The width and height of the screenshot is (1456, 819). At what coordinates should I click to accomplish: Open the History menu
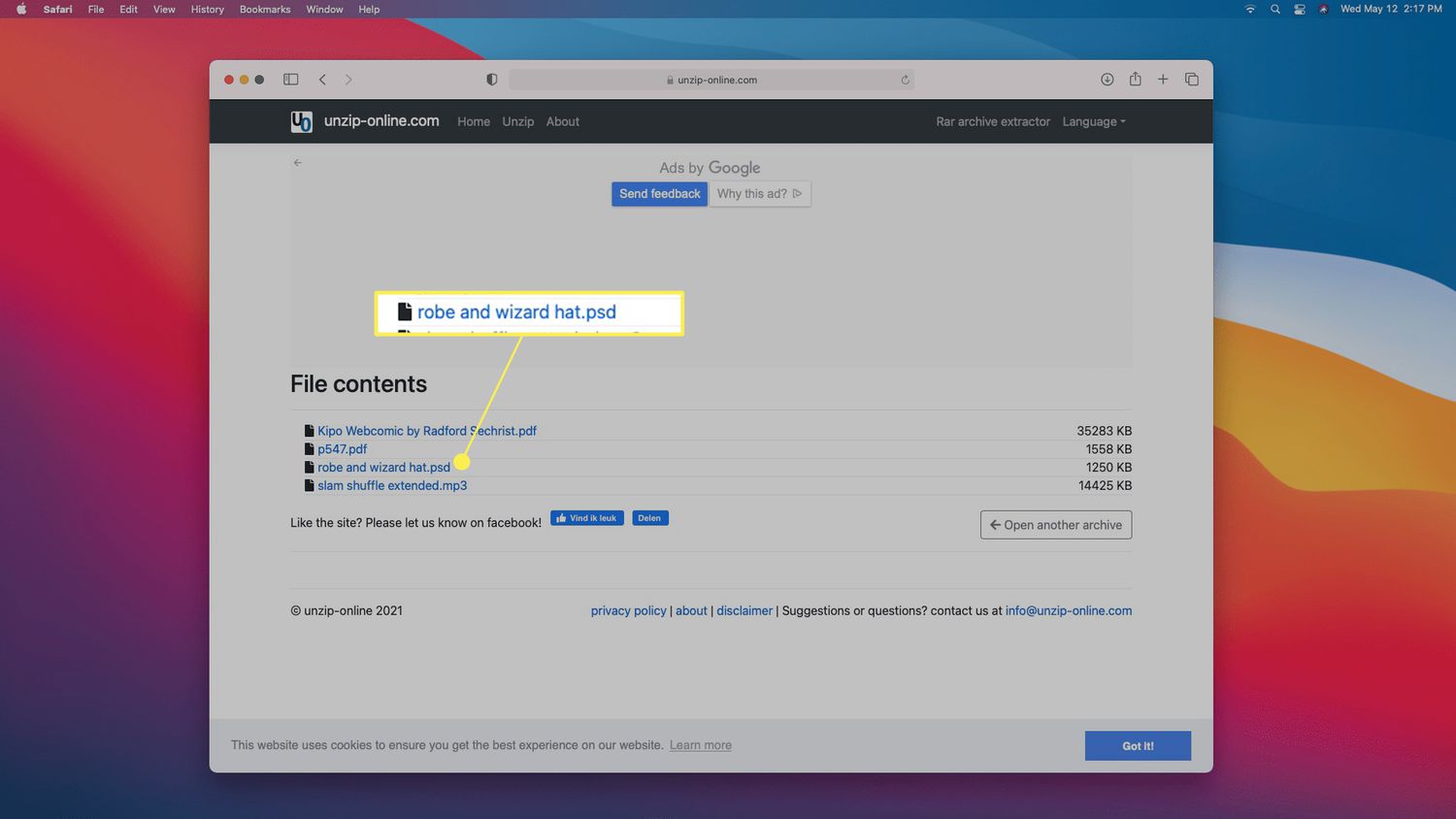(x=207, y=10)
